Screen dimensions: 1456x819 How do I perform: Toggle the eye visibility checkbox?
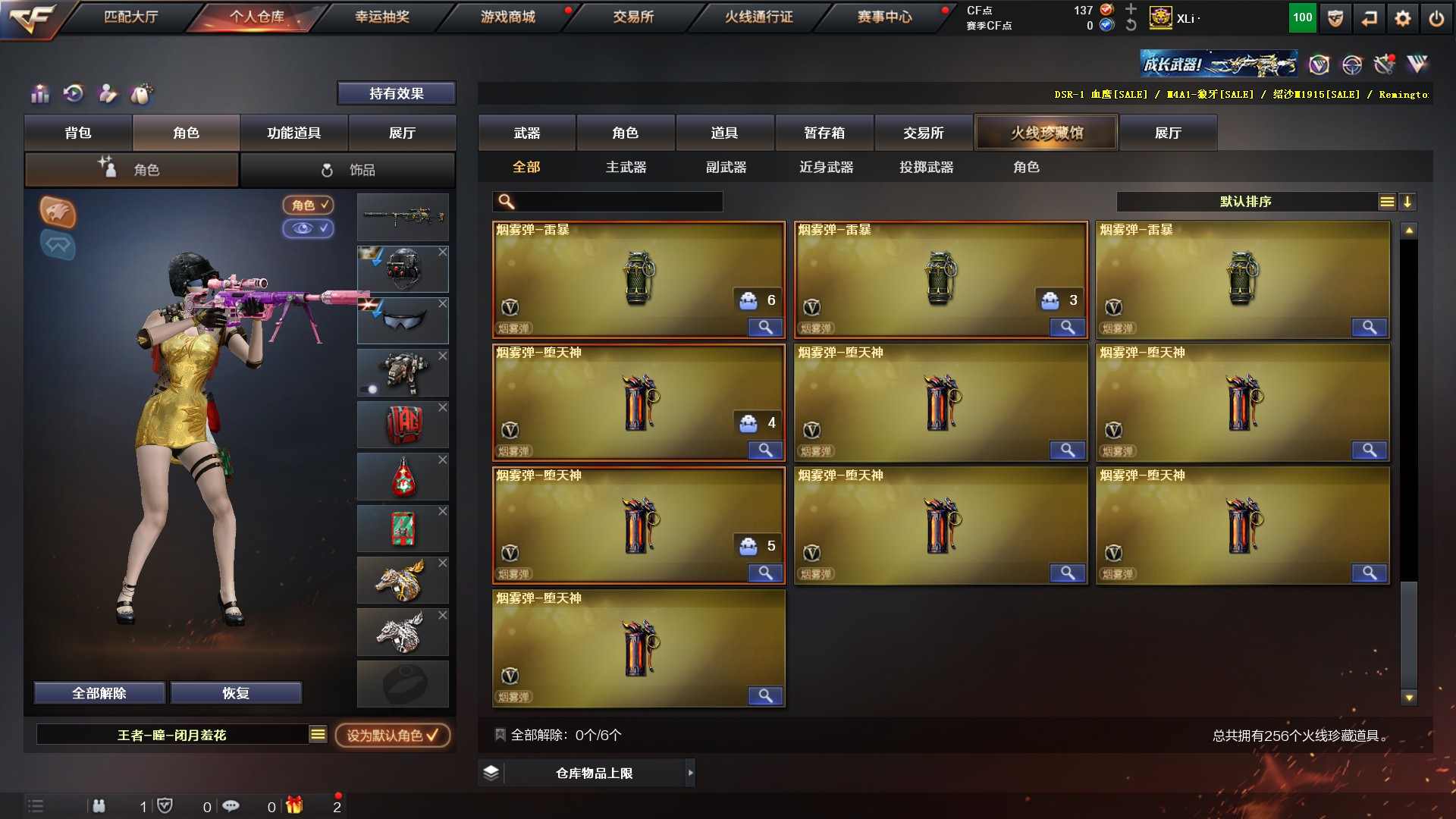(x=309, y=228)
